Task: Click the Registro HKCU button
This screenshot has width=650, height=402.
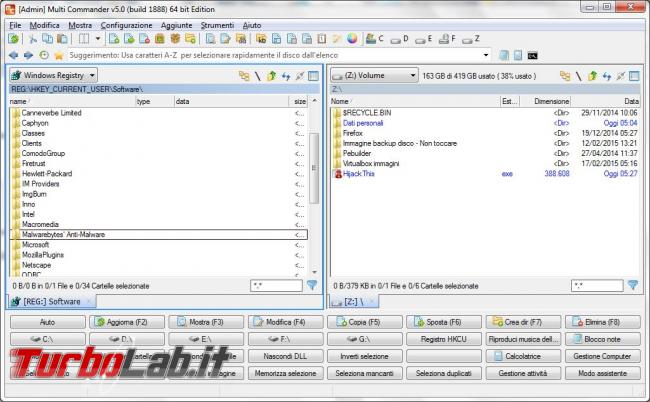Action: (x=444, y=339)
